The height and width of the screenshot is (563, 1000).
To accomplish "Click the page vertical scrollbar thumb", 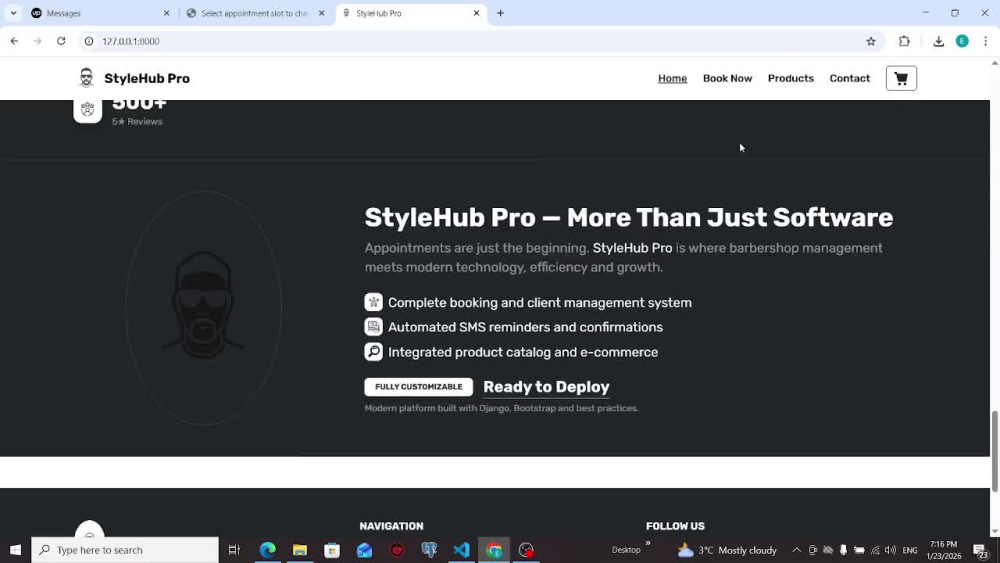I will pos(994,451).
